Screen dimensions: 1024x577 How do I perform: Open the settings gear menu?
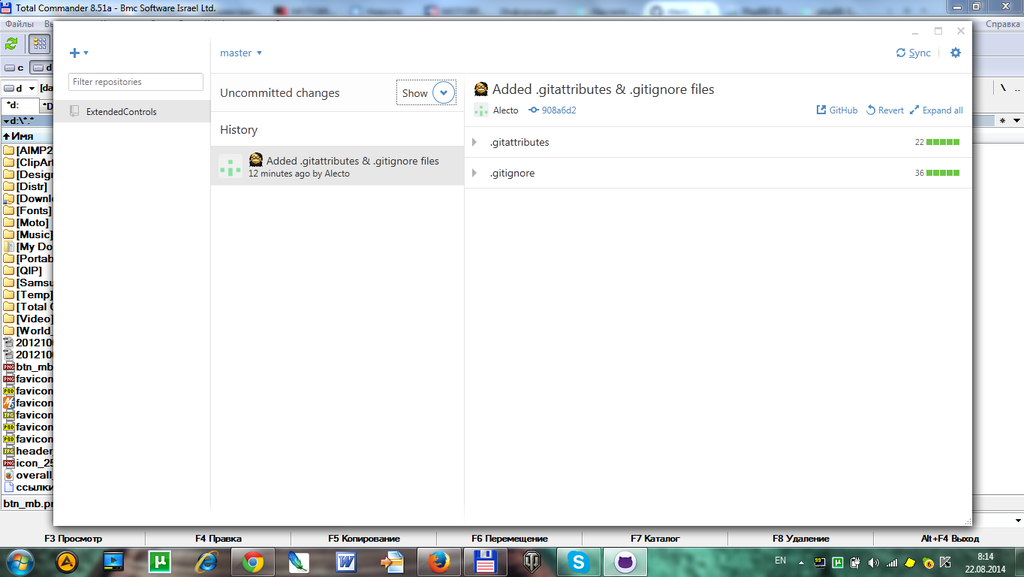(x=955, y=53)
